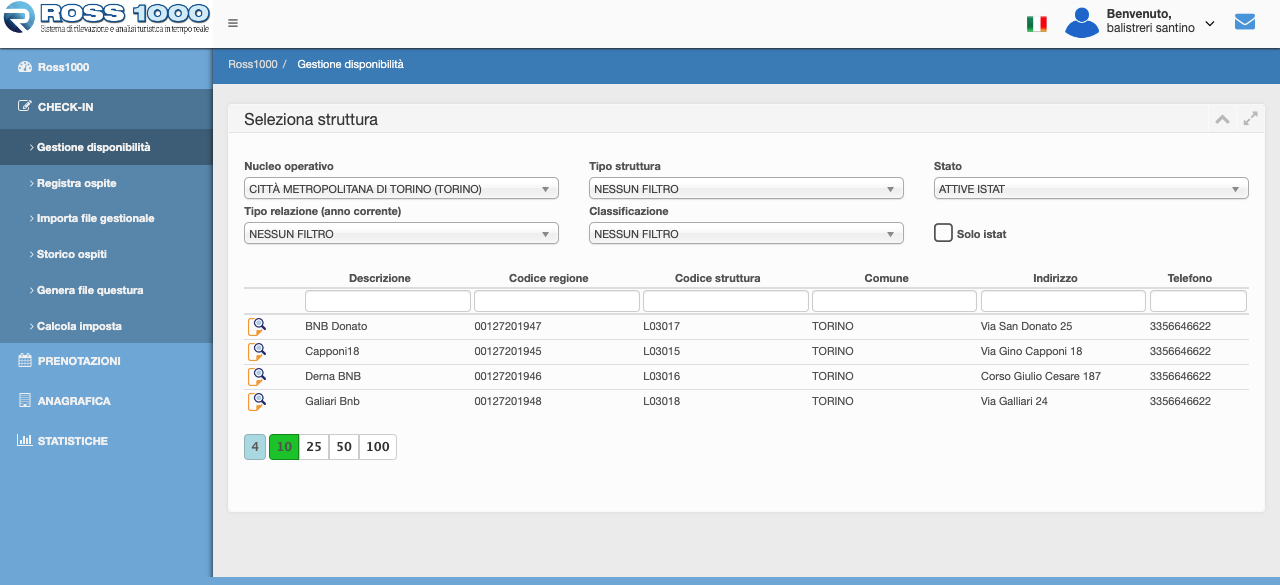Open the Stato dropdown
The height and width of the screenshot is (585, 1280).
(x=1091, y=188)
